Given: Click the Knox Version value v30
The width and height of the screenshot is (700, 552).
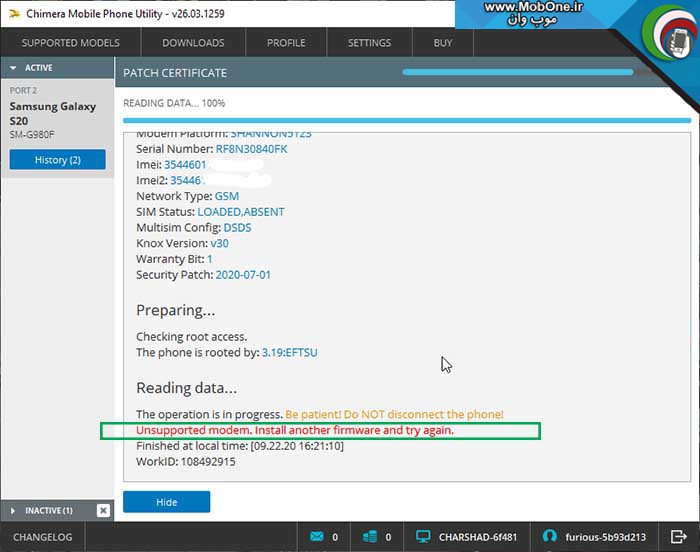Looking at the screenshot, I should tap(220, 243).
